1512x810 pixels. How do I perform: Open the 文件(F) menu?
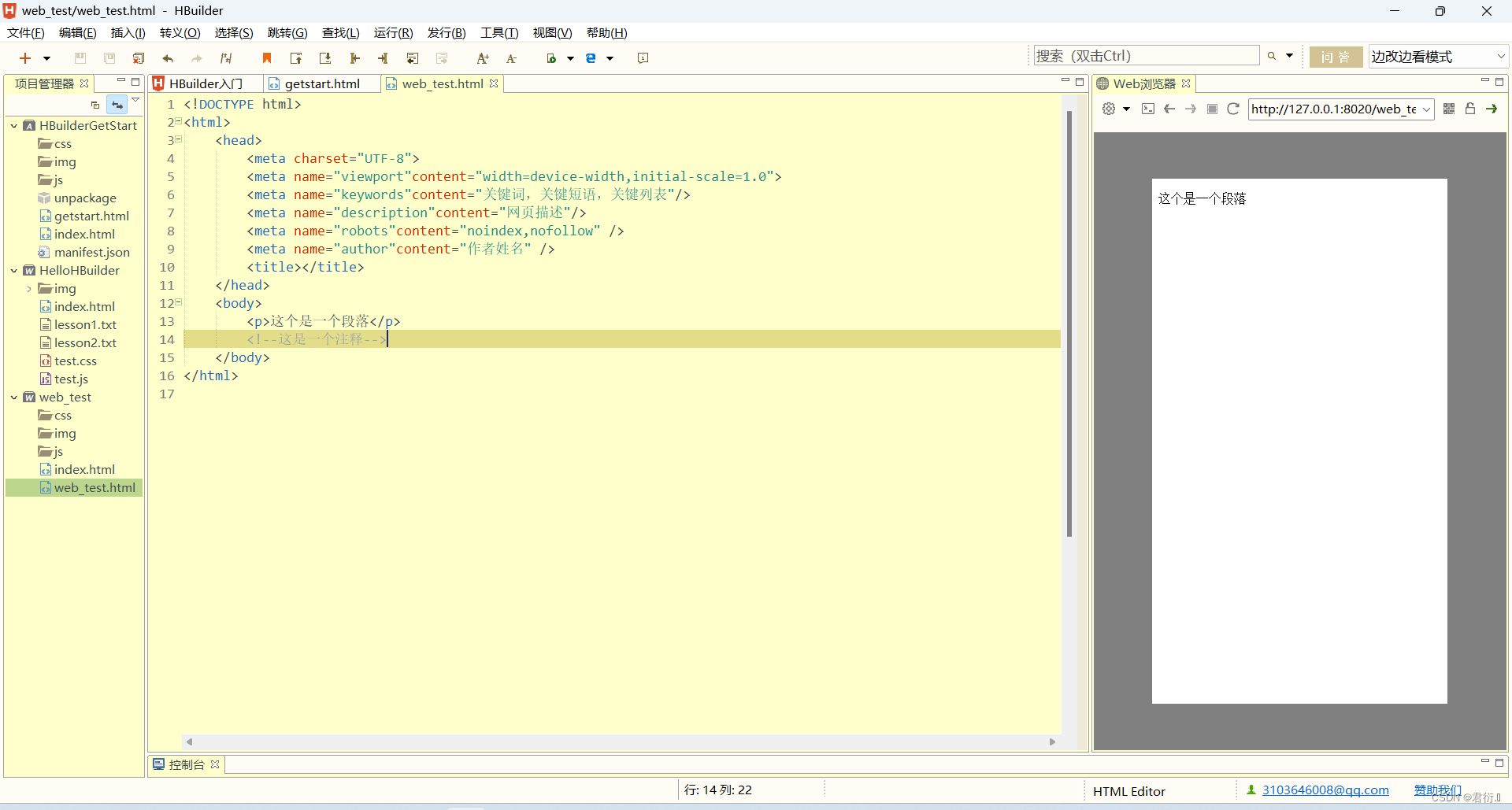point(26,33)
